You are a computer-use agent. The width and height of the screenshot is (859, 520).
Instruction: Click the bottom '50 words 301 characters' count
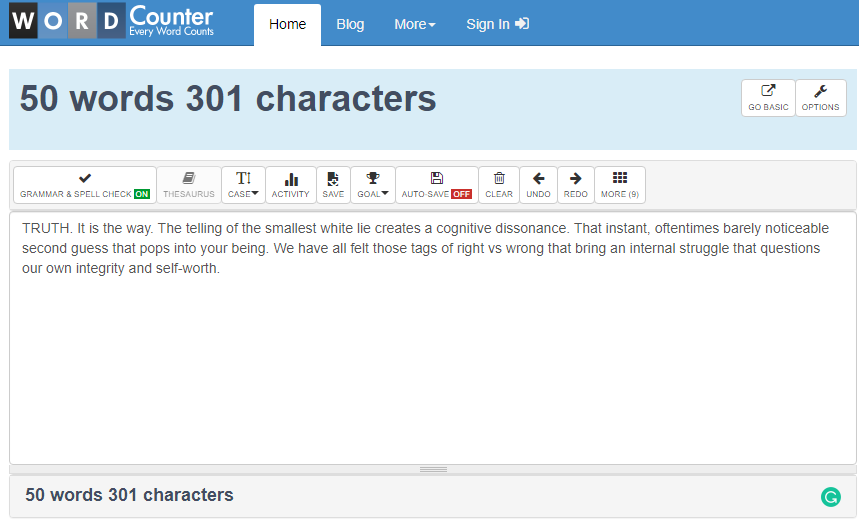129,495
